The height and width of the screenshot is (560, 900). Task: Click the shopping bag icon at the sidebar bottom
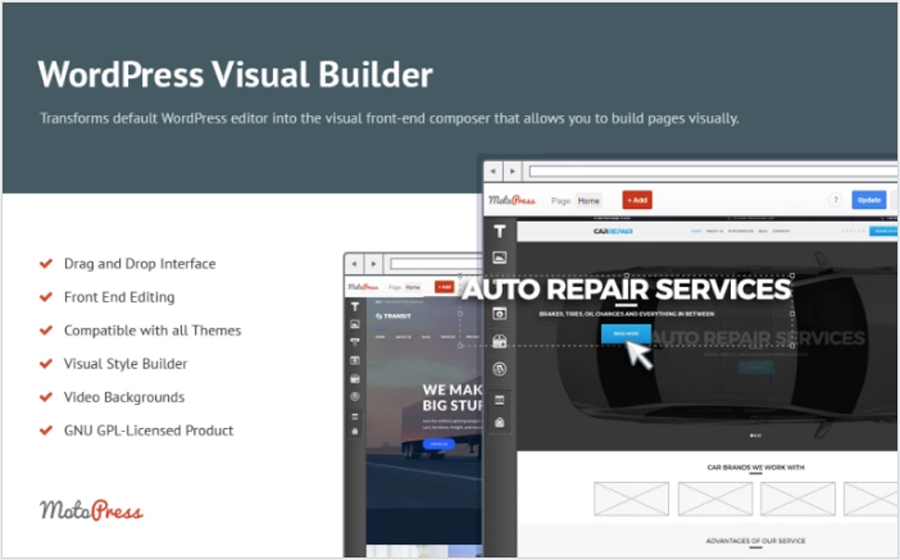(500, 423)
